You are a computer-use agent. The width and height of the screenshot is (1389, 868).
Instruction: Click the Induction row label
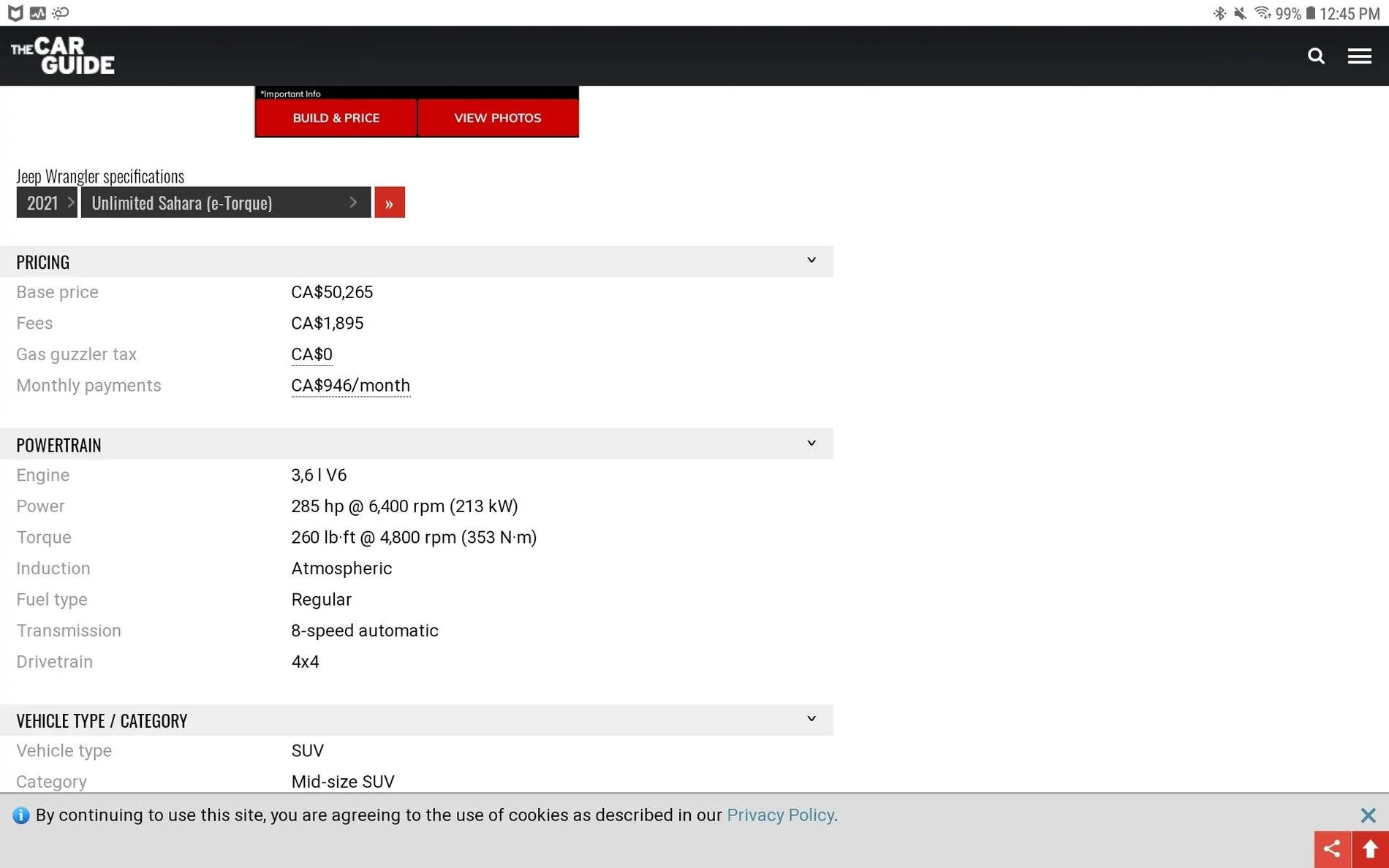click(x=53, y=568)
